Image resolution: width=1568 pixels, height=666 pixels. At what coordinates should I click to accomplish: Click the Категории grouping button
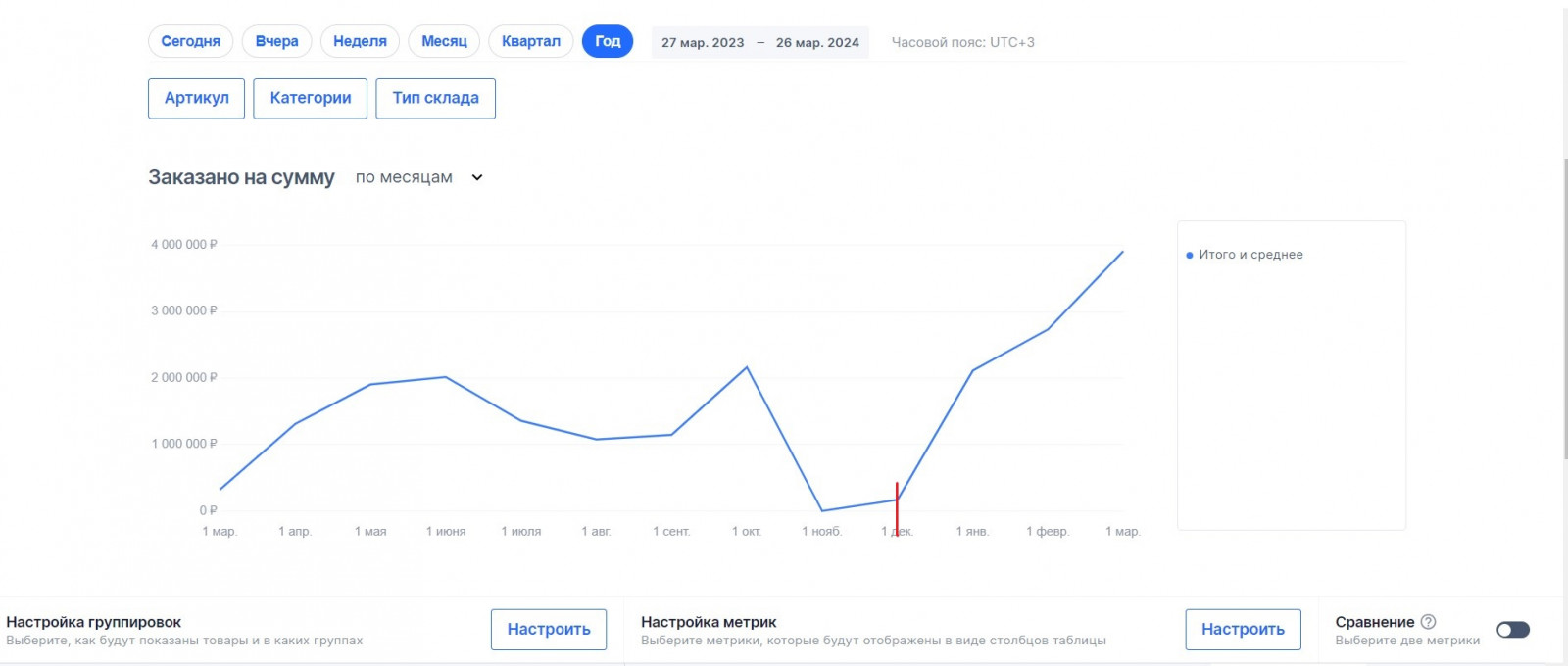point(311,98)
